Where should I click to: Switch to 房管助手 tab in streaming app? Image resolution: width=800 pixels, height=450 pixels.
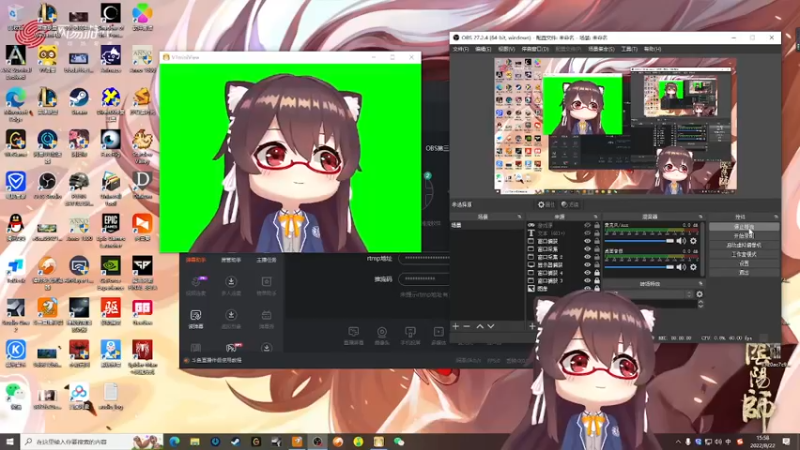click(231, 260)
